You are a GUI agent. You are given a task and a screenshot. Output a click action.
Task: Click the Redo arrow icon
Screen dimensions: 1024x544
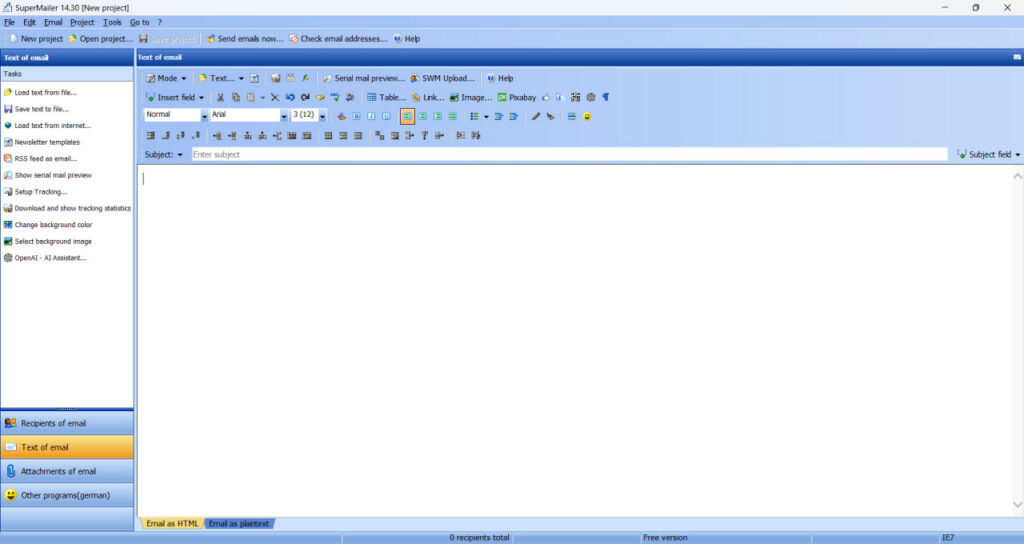coord(305,97)
